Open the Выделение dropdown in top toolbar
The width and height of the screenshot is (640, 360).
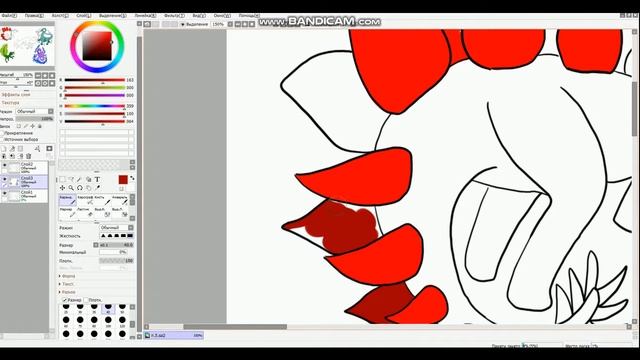[x=194, y=24]
